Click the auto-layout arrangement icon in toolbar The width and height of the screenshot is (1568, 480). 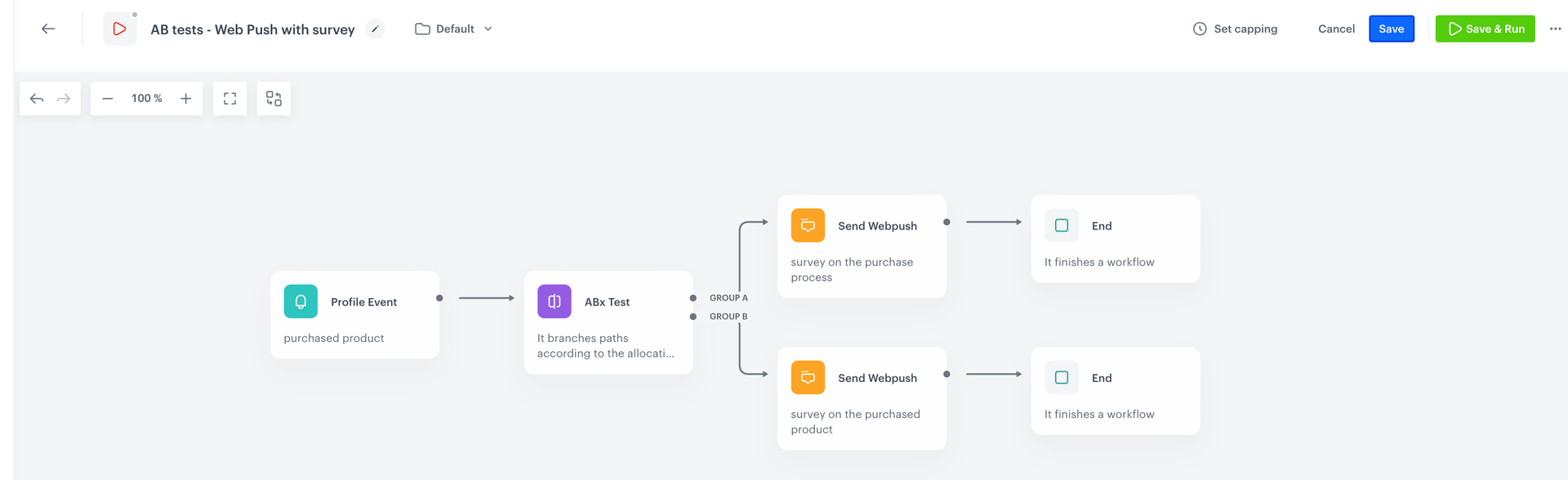tap(274, 98)
